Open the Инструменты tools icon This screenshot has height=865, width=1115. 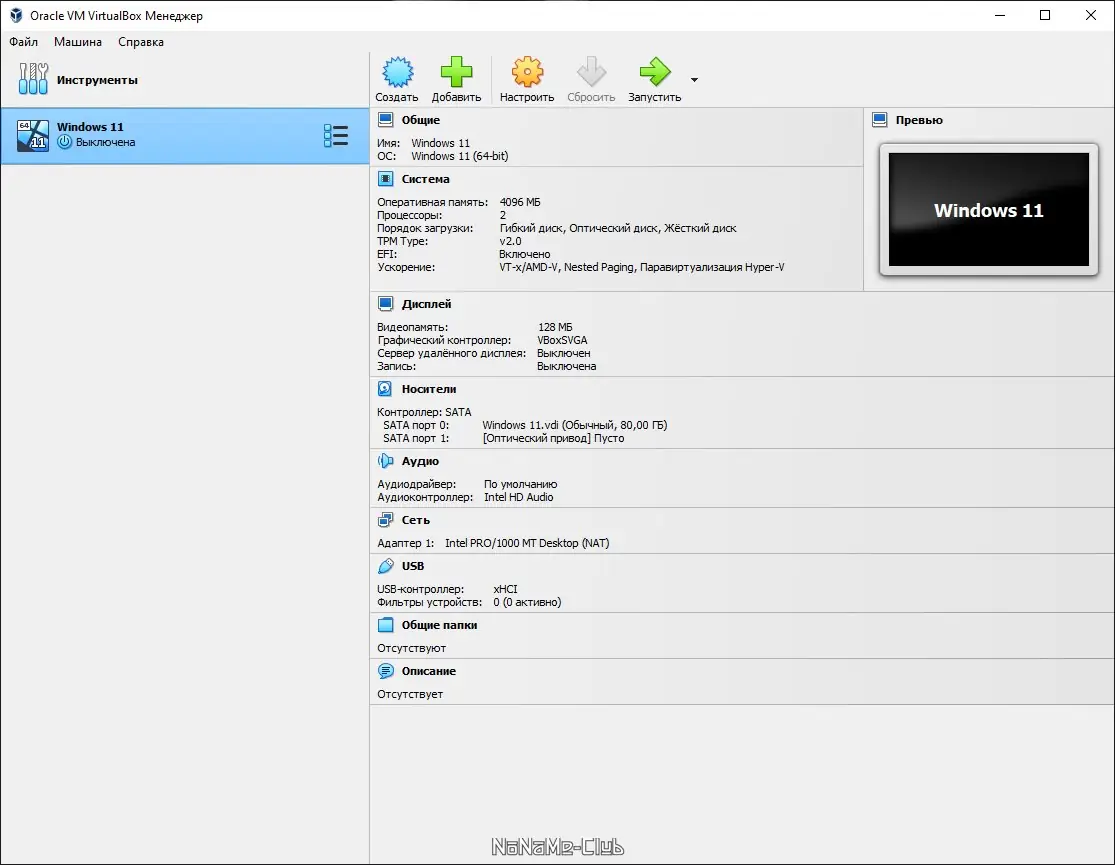(33, 79)
